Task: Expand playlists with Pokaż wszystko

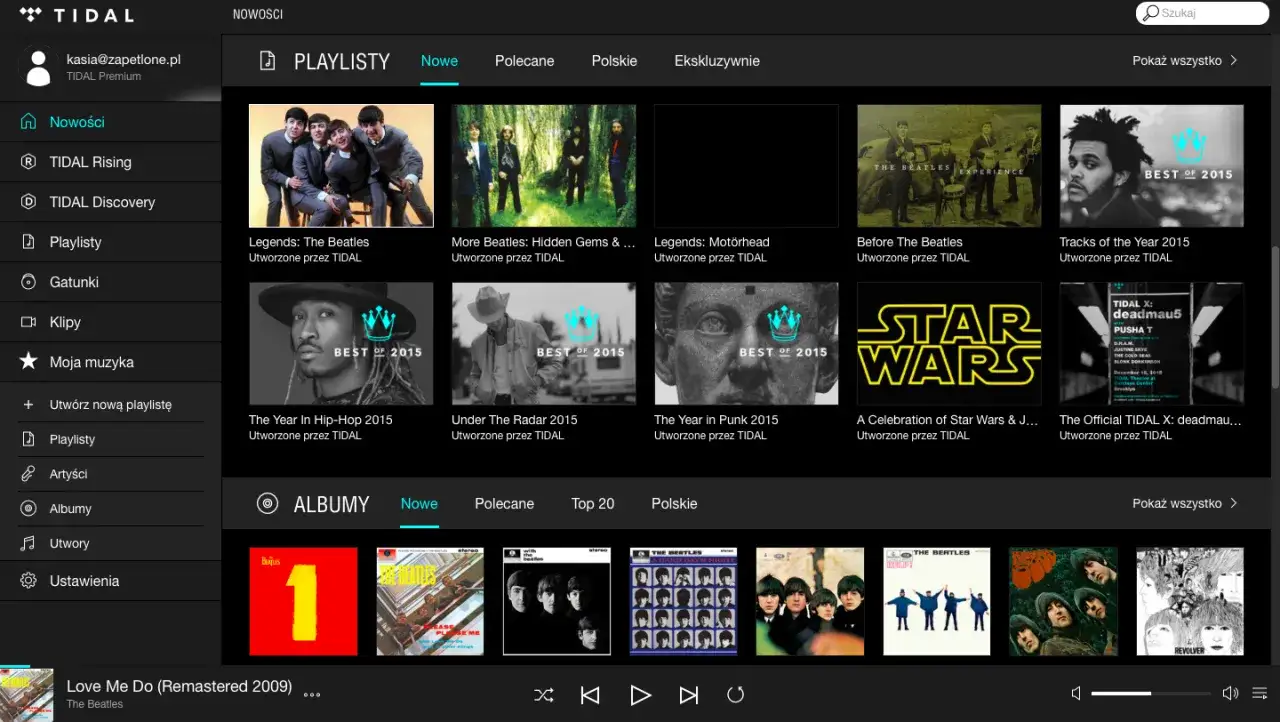Action: pos(1185,61)
